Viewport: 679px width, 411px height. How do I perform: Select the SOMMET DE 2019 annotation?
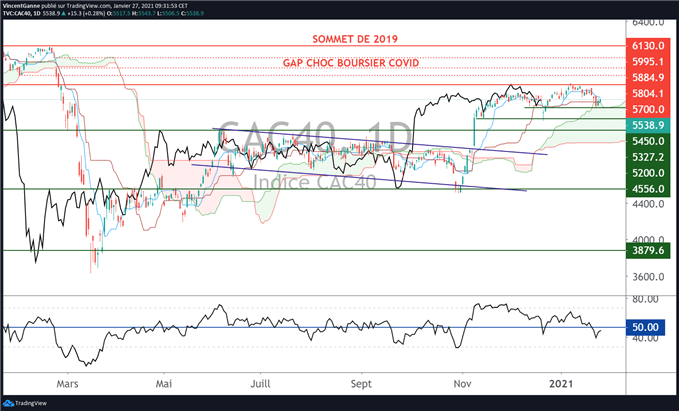(x=355, y=39)
